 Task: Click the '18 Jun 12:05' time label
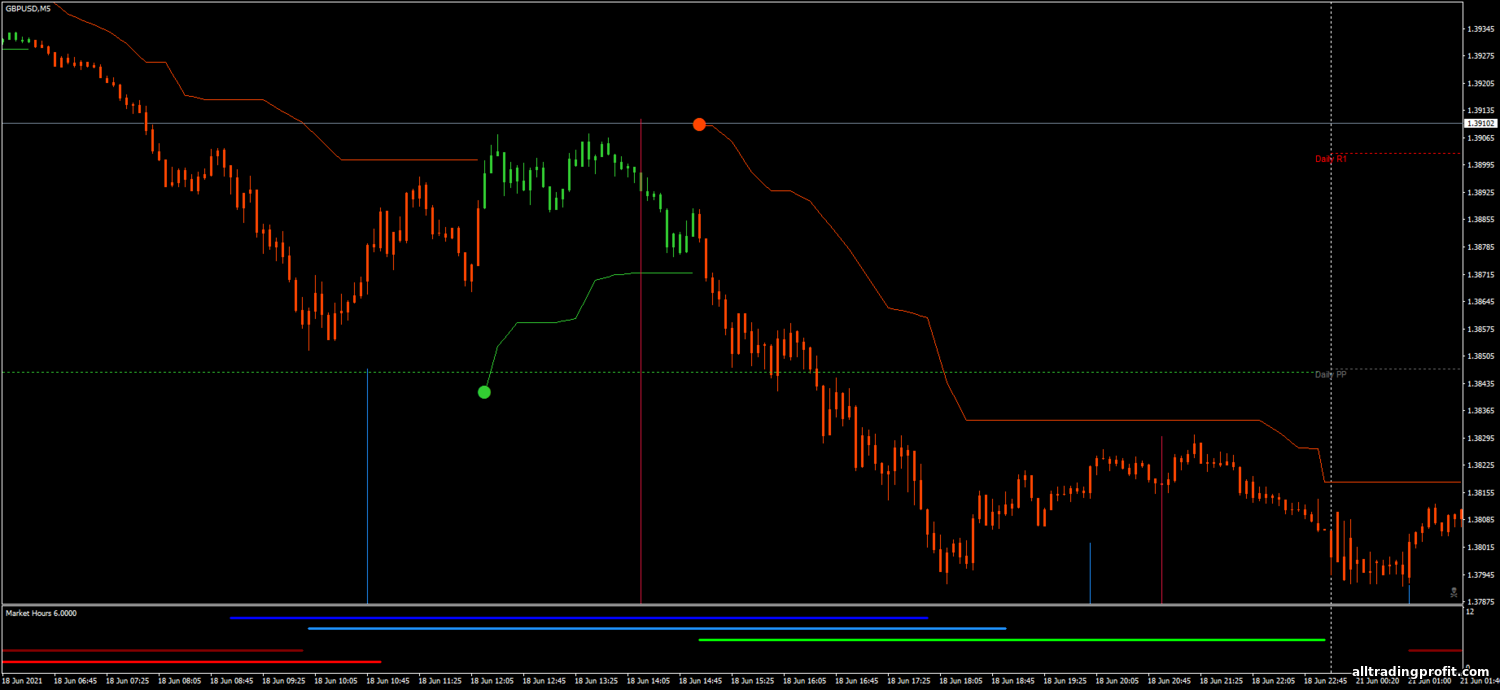coord(492,681)
